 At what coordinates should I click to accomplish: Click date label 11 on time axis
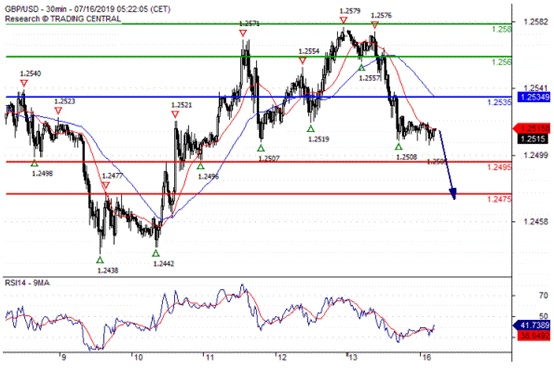[210, 358]
